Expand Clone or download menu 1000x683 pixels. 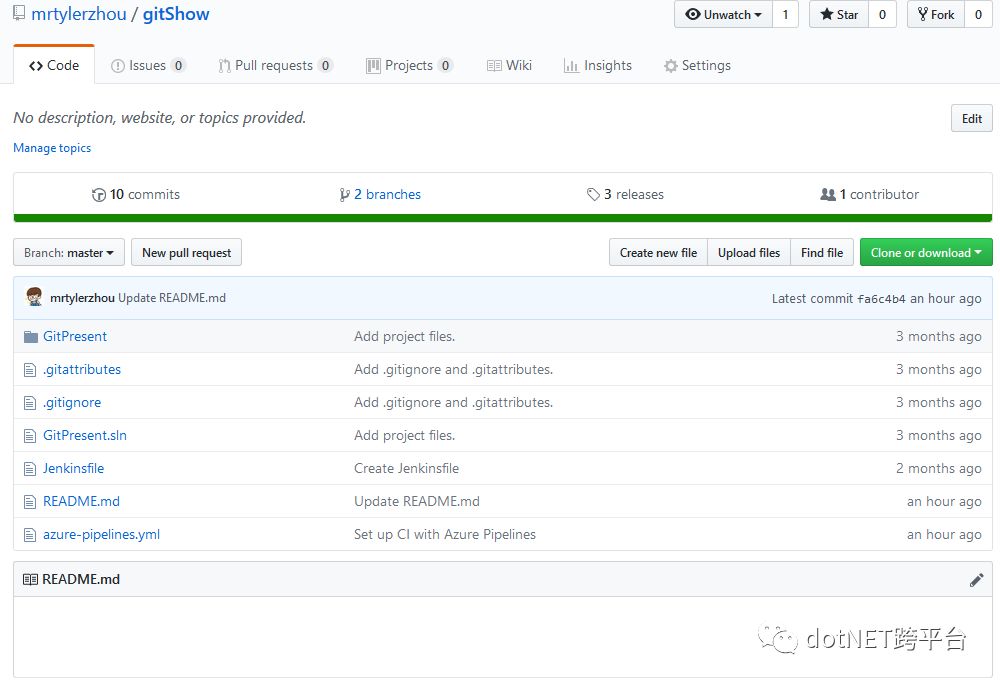[x=926, y=253]
